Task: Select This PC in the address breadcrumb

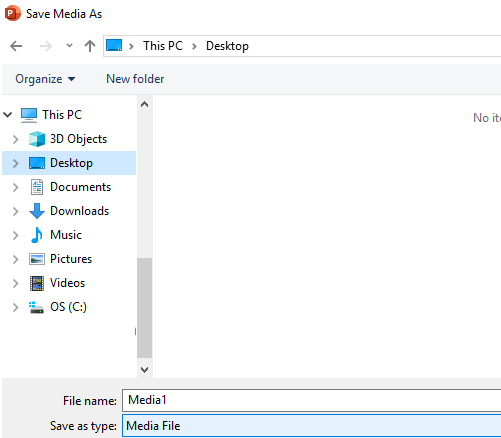Action: pyautogui.click(x=163, y=46)
